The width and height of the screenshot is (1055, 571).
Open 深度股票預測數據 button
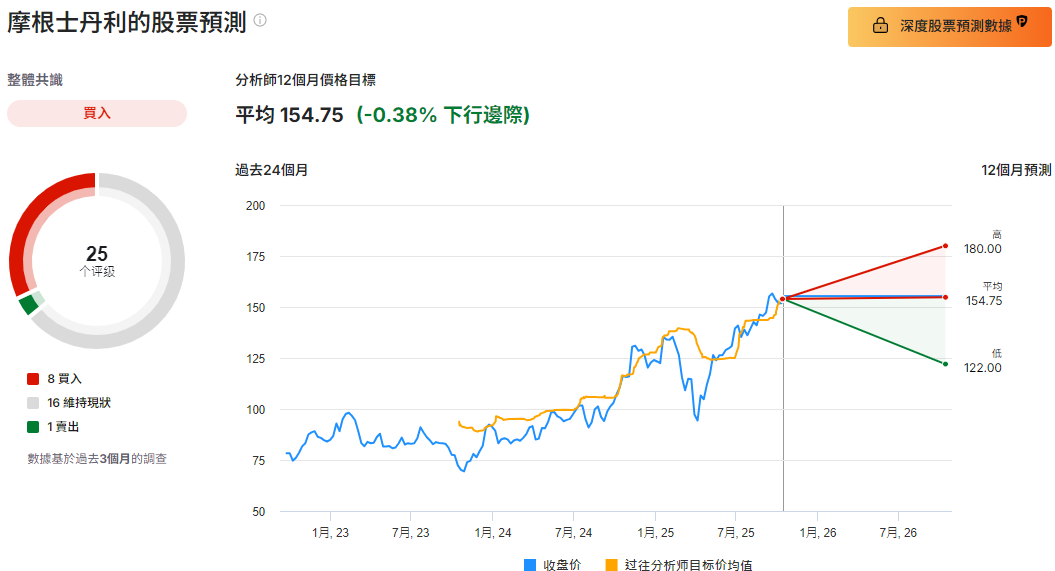[948, 27]
